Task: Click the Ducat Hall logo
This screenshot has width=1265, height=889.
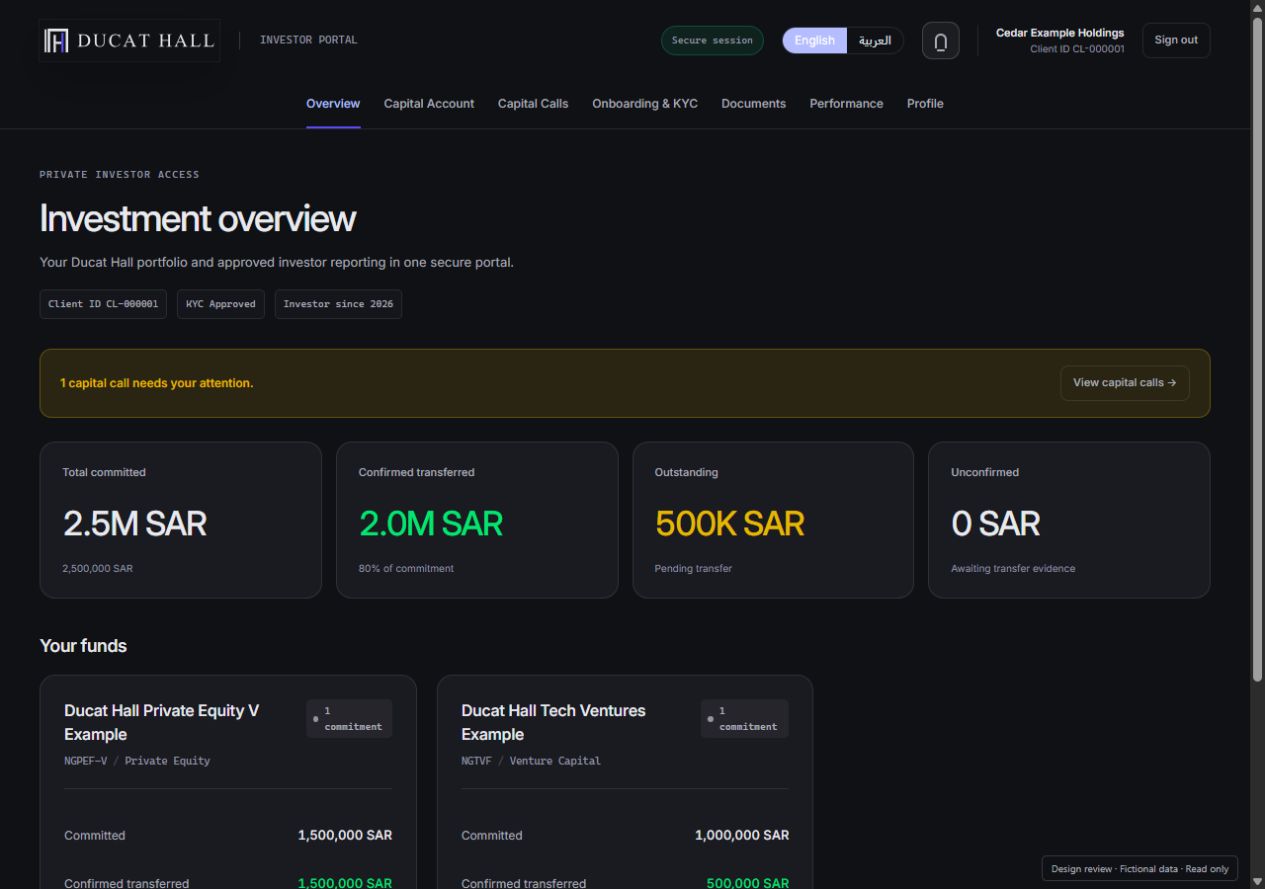Action: click(129, 40)
